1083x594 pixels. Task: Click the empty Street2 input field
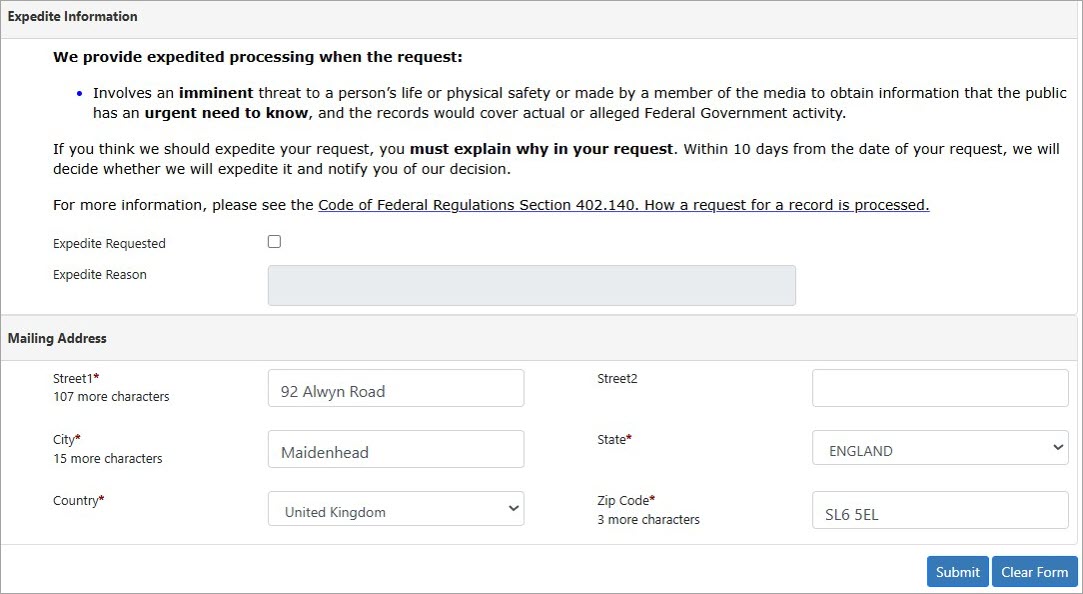[x=938, y=388]
